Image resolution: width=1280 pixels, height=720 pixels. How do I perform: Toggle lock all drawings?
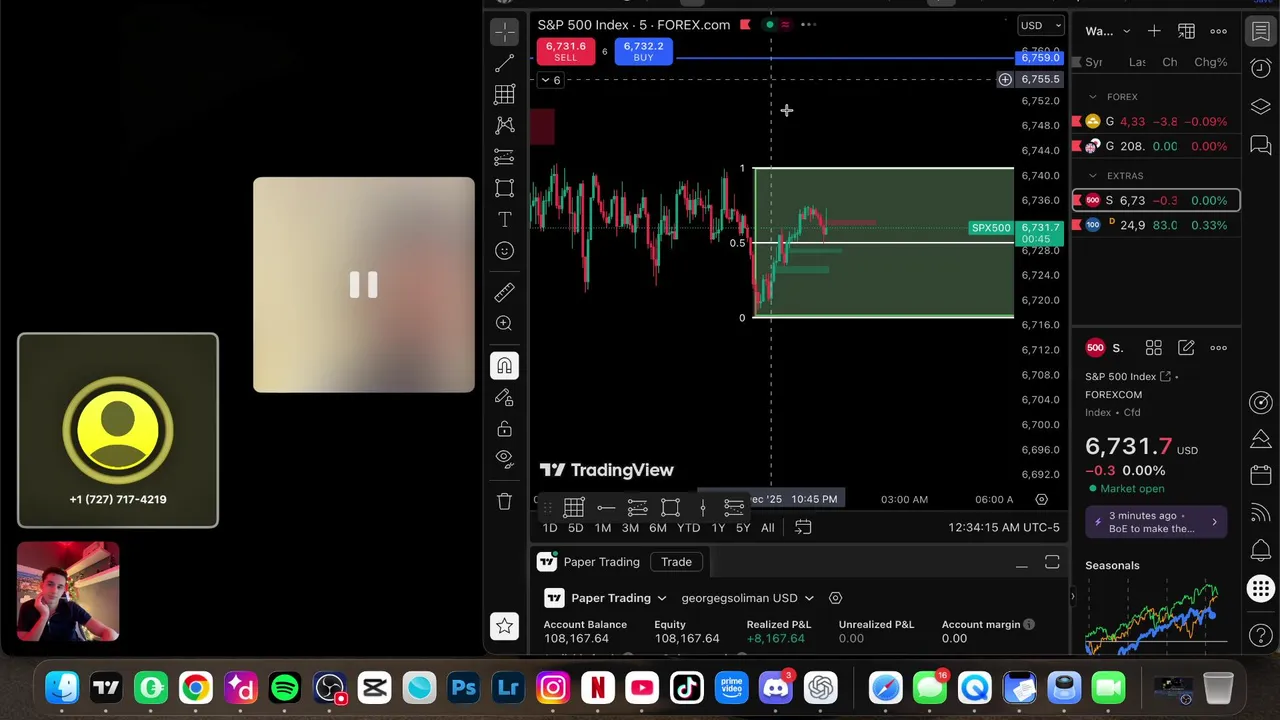pyautogui.click(x=504, y=428)
